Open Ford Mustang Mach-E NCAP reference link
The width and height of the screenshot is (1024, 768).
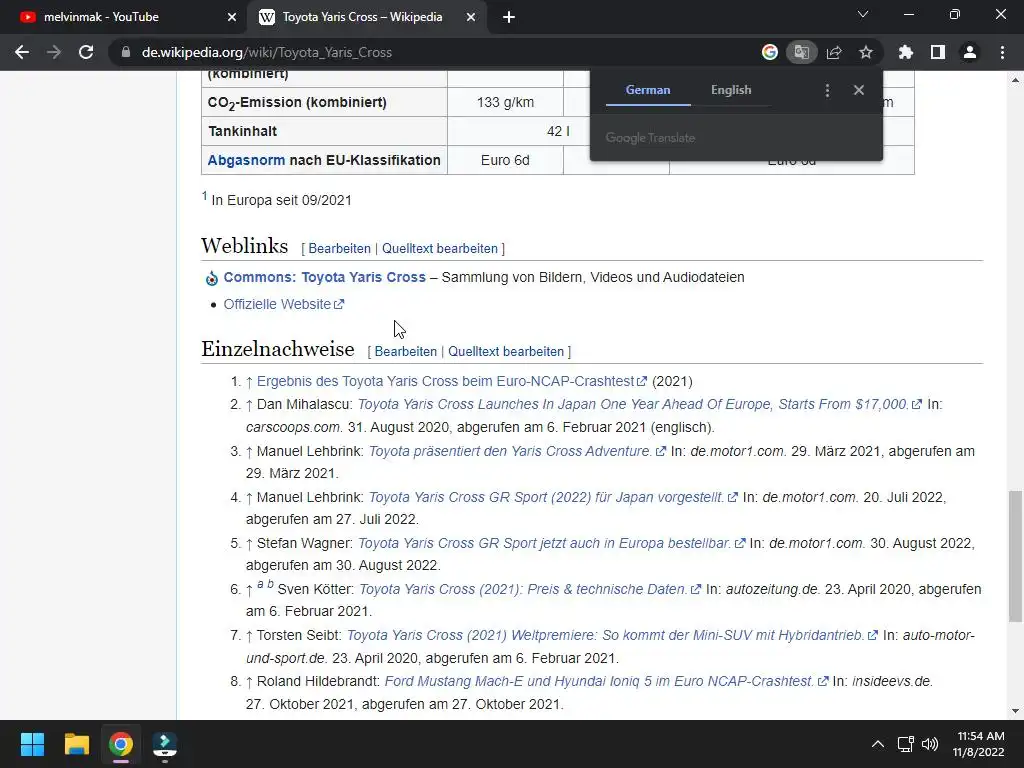click(x=605, y=681)
